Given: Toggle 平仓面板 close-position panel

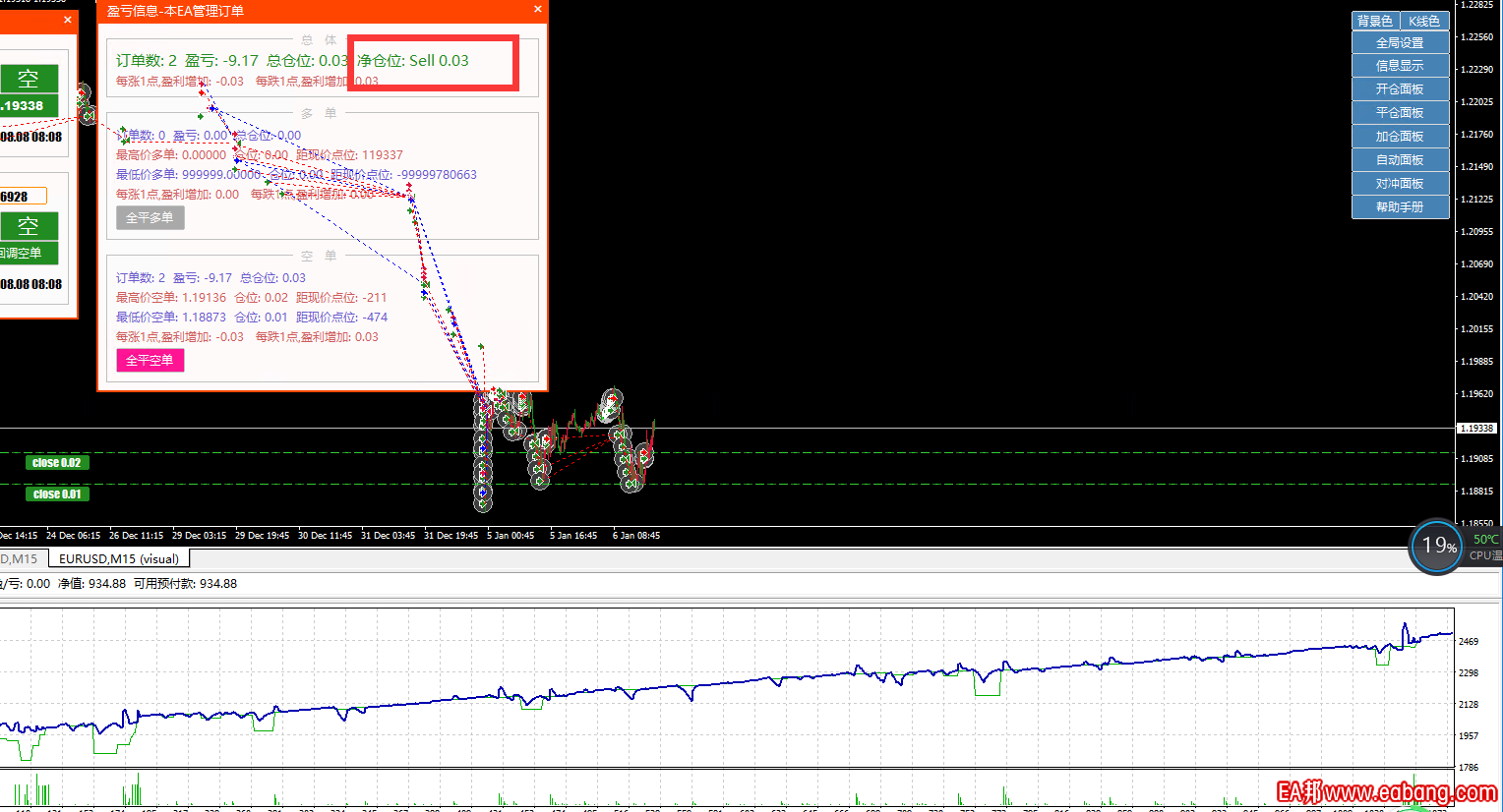Looking at the screenshot, I should pos(1400,113).
